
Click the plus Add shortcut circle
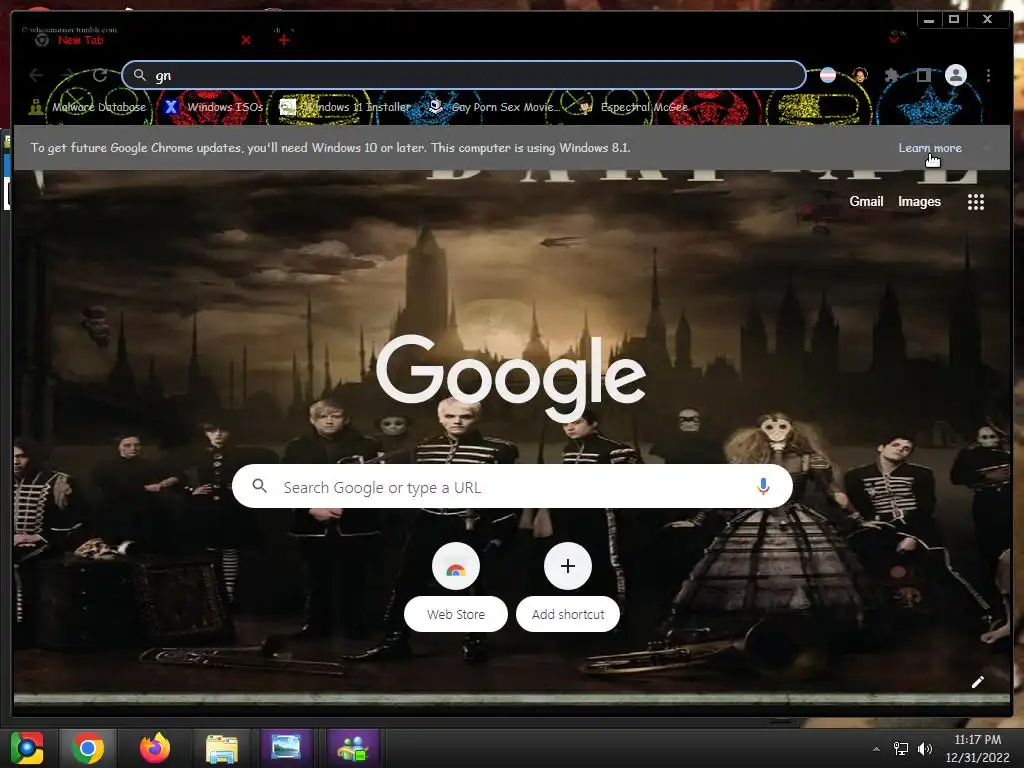point(568,566)
